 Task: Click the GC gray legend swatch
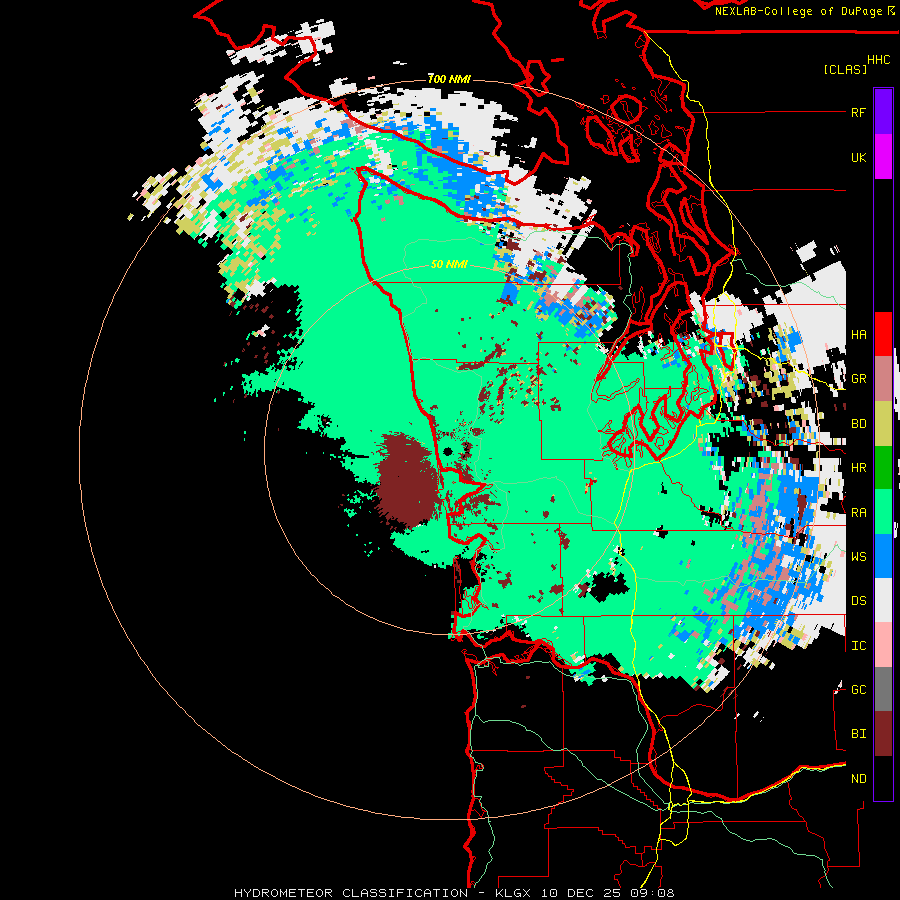tap(883, 689)
